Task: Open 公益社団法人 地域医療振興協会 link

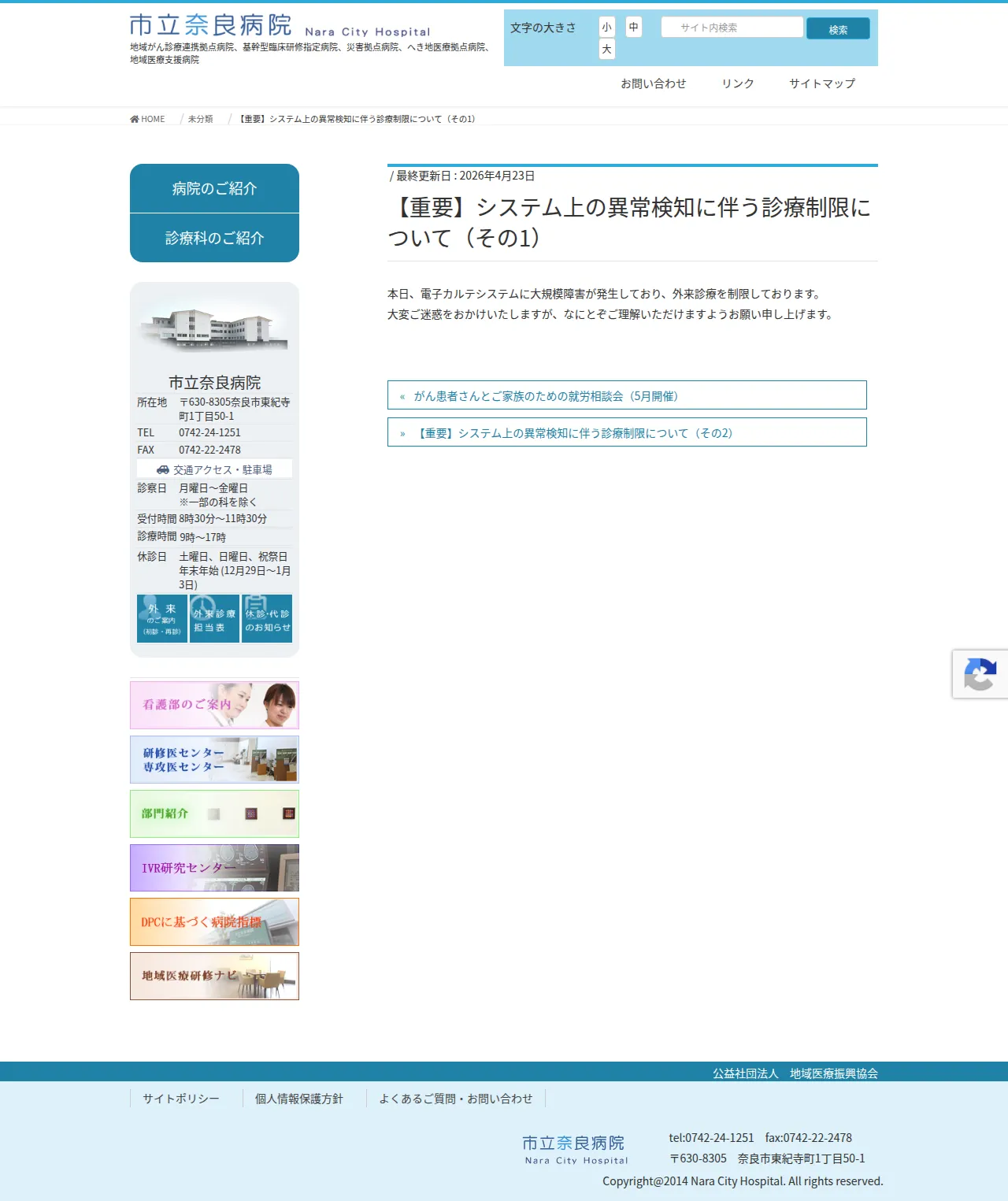Action: (x=795, y=1073)
